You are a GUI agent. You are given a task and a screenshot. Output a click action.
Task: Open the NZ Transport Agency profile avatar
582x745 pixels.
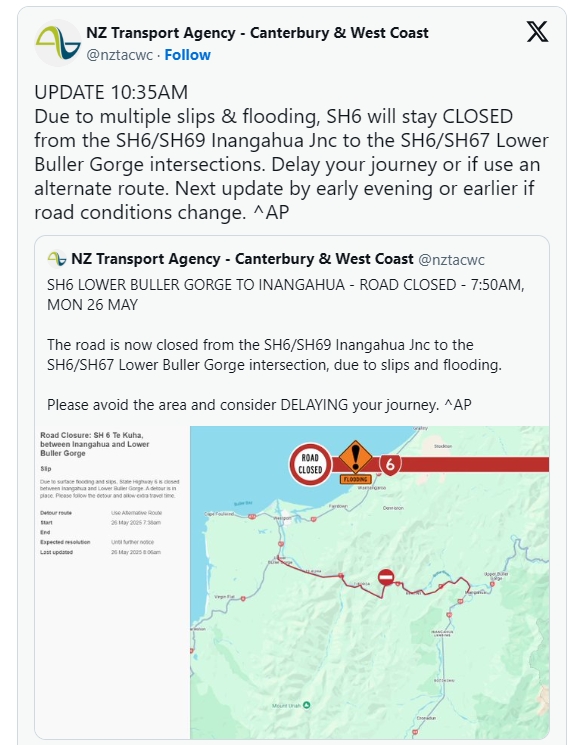[58, 43]
